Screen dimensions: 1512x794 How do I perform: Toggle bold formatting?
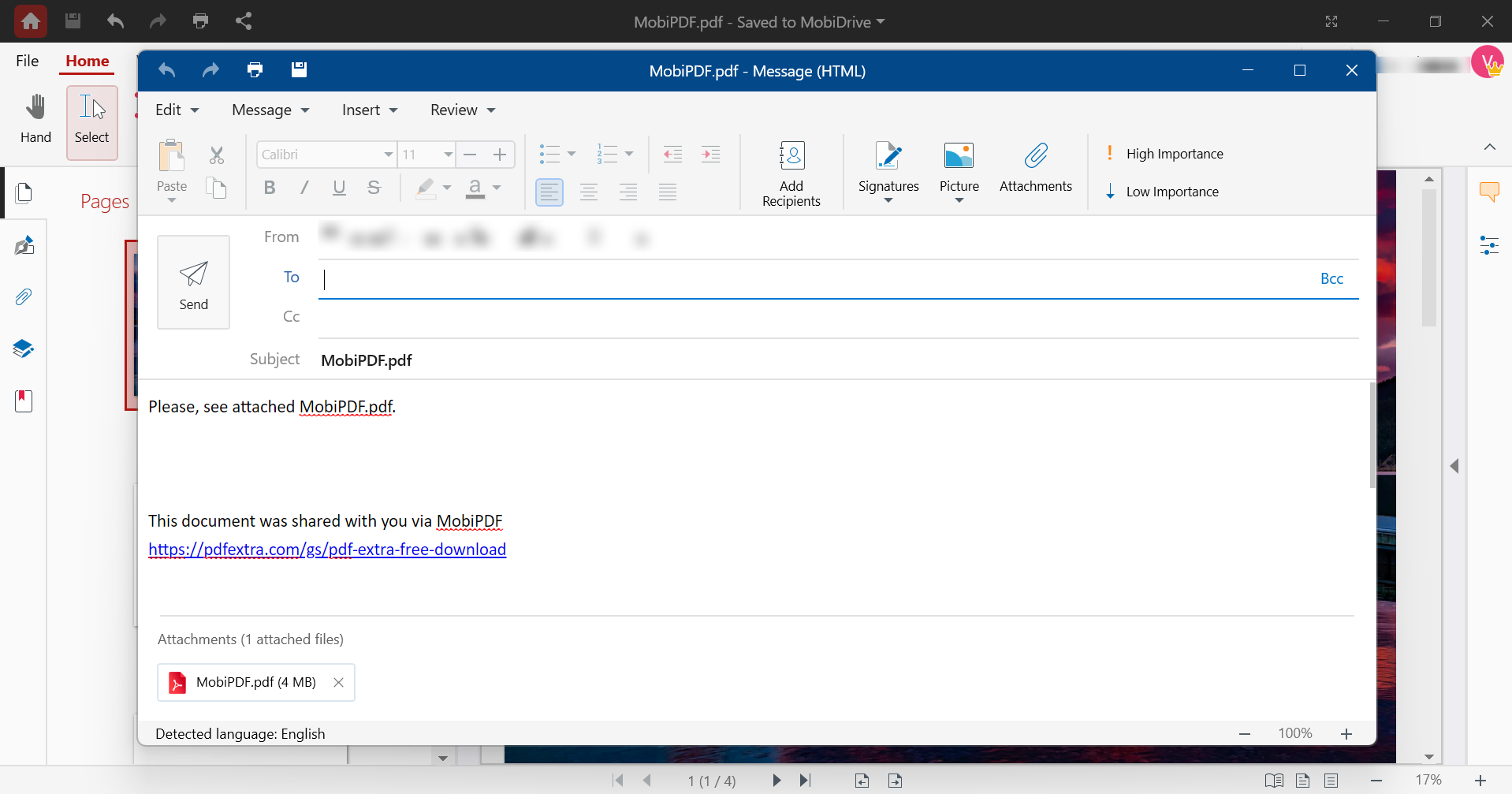270,188
